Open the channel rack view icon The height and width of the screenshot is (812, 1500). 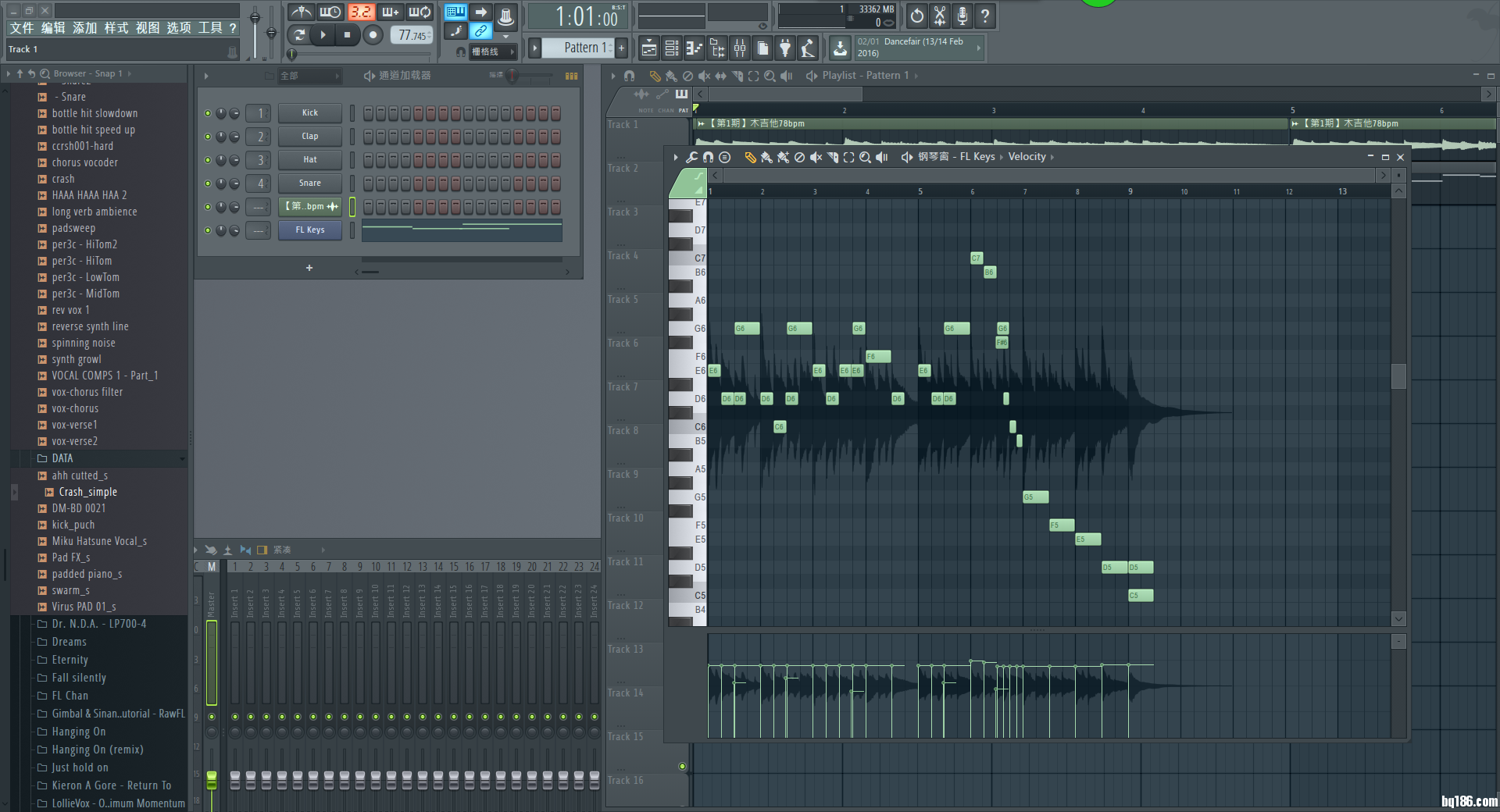(671, 48)
